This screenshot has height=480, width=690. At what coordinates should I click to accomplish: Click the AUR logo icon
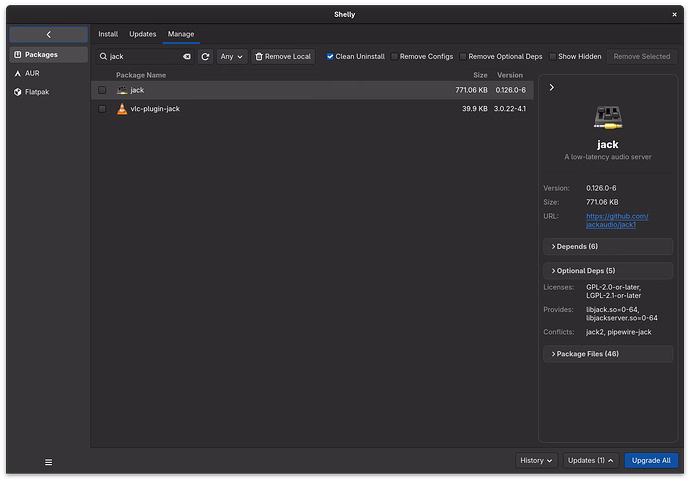pos(18,73)
